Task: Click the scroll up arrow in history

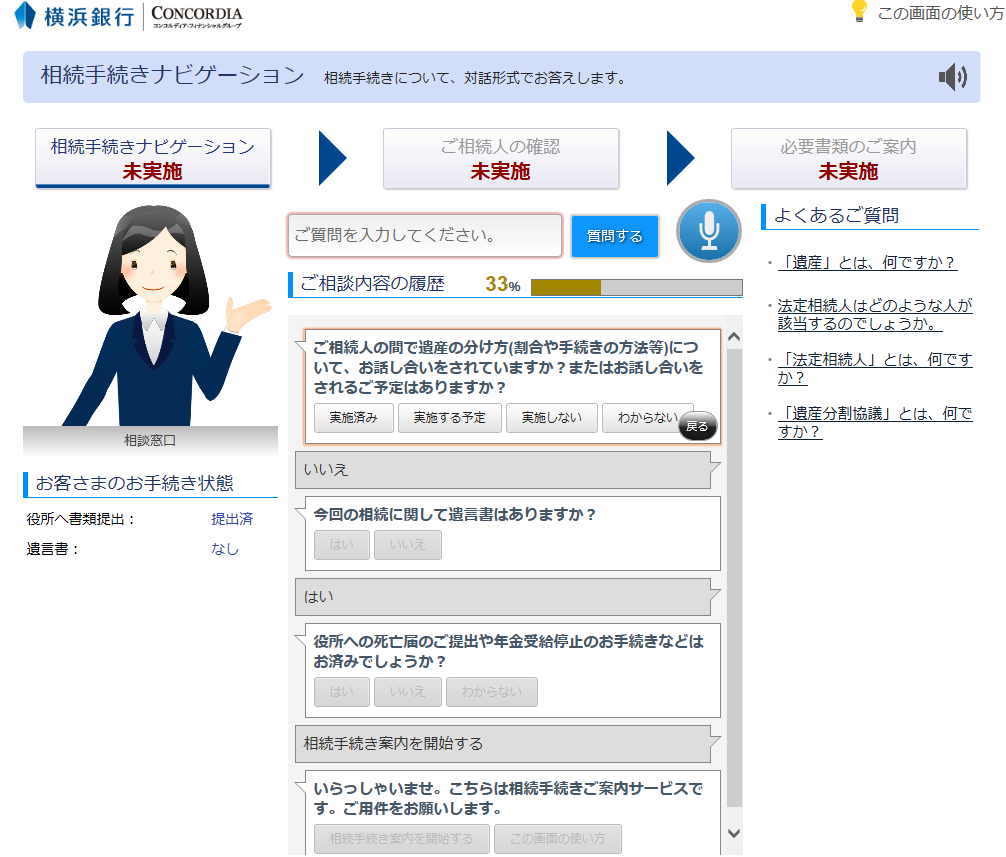Action: (735, 337)
